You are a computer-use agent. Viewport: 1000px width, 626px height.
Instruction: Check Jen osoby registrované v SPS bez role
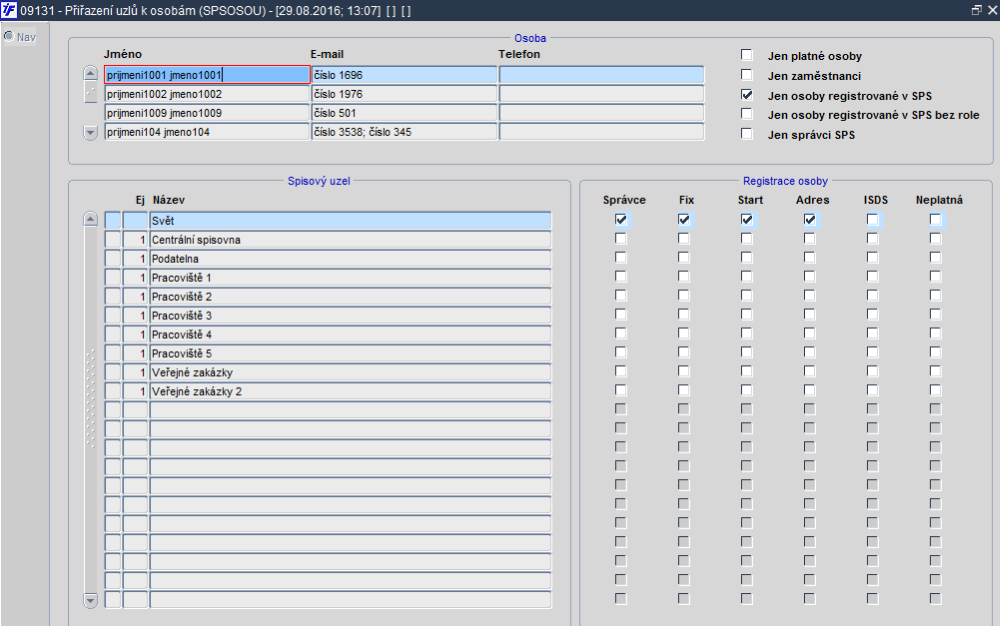[746, 114]
